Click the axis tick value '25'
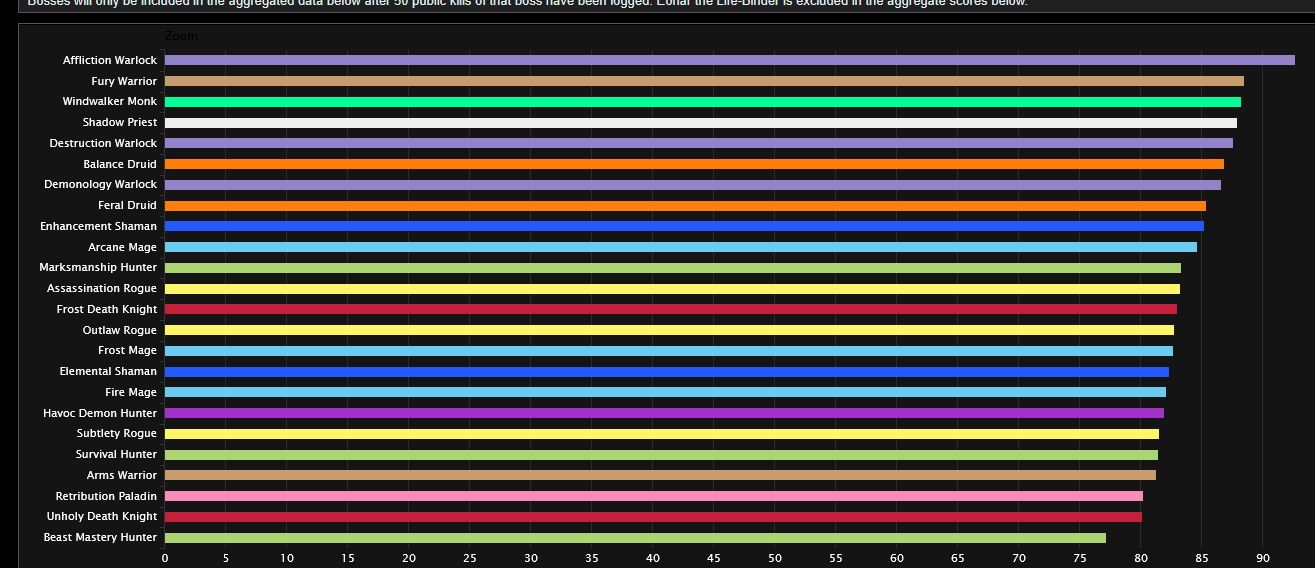 point(470,559)
